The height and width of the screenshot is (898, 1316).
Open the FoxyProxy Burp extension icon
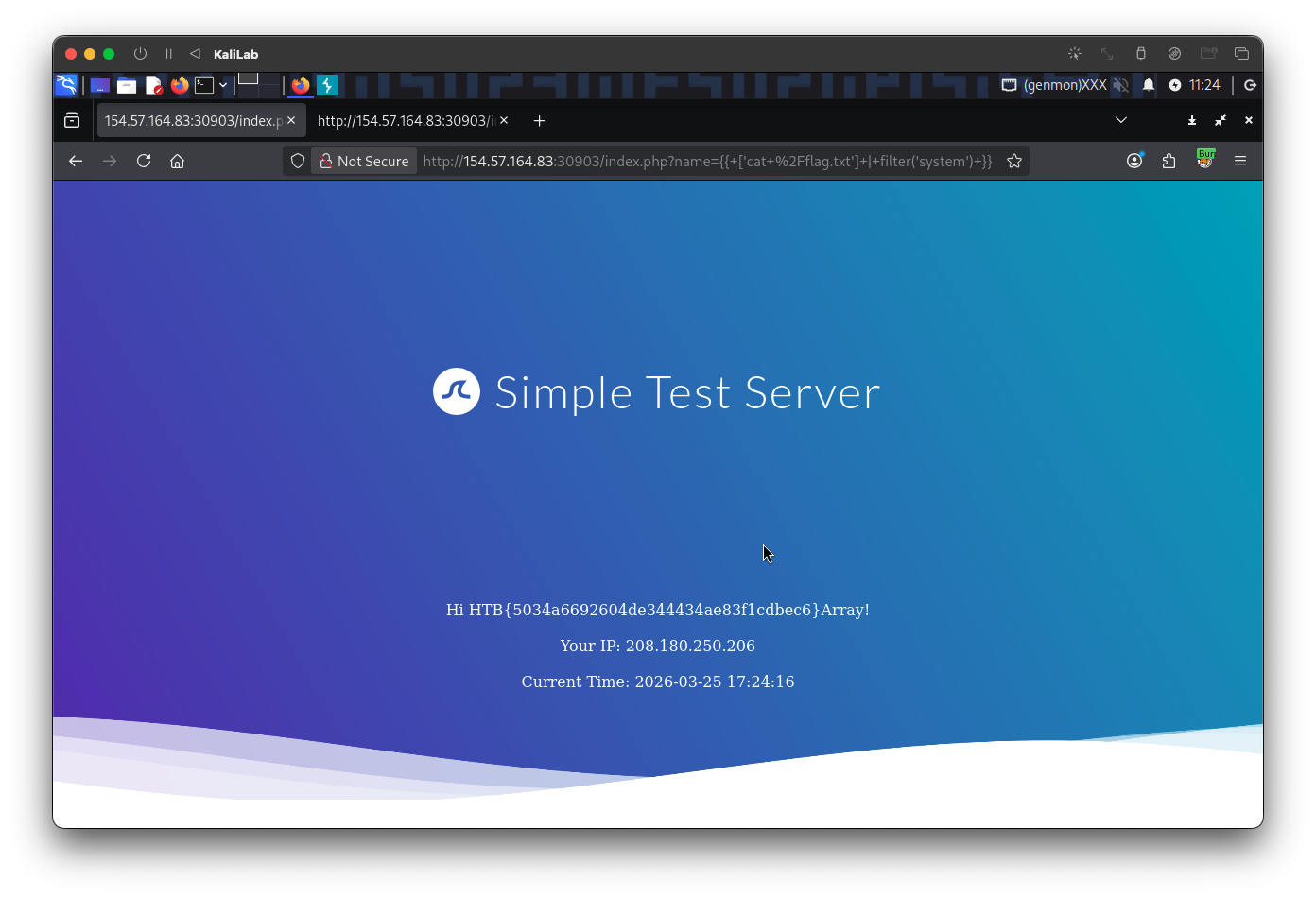pos(1204,160)
